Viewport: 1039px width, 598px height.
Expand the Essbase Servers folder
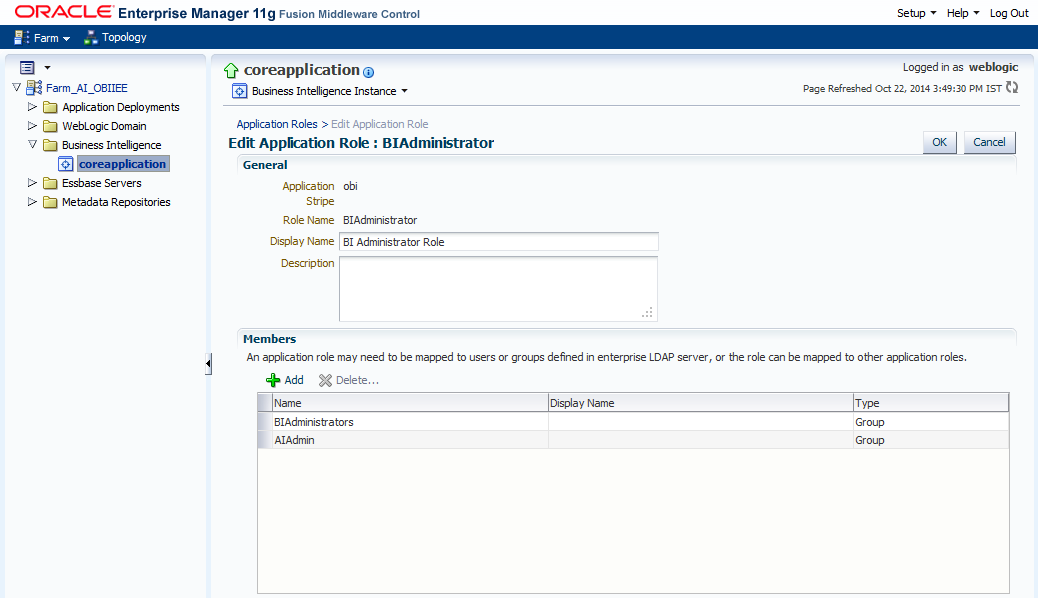coord(32,182)
